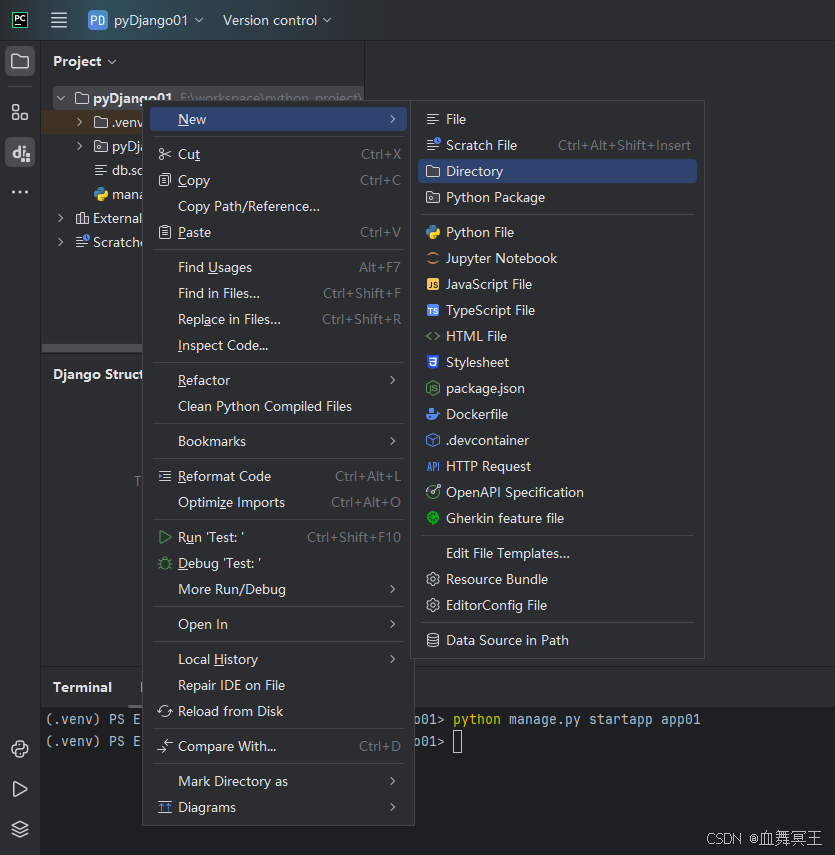
Task: Select File in the New submenu
Action: click(557, 119)
